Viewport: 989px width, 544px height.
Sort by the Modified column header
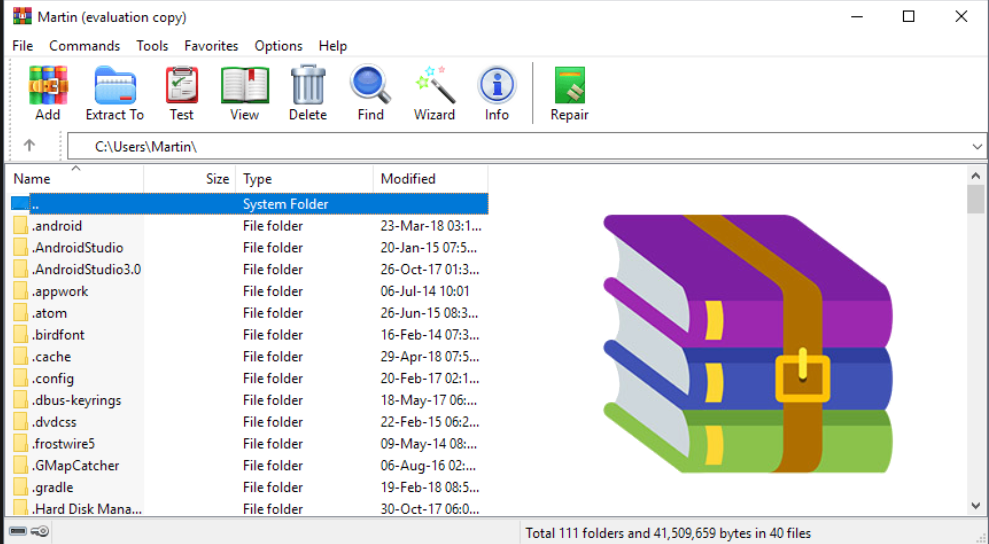[431, 179]
